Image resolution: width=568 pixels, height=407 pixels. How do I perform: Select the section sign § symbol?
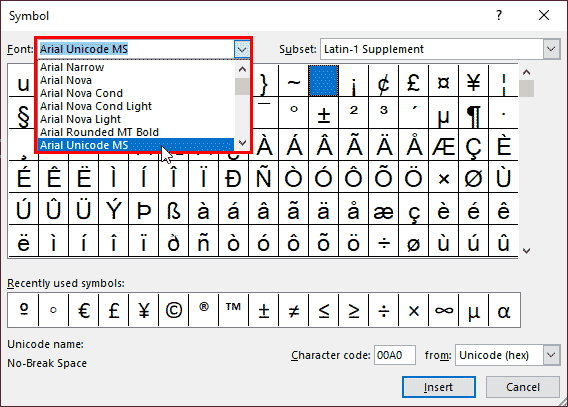(23, 113)
